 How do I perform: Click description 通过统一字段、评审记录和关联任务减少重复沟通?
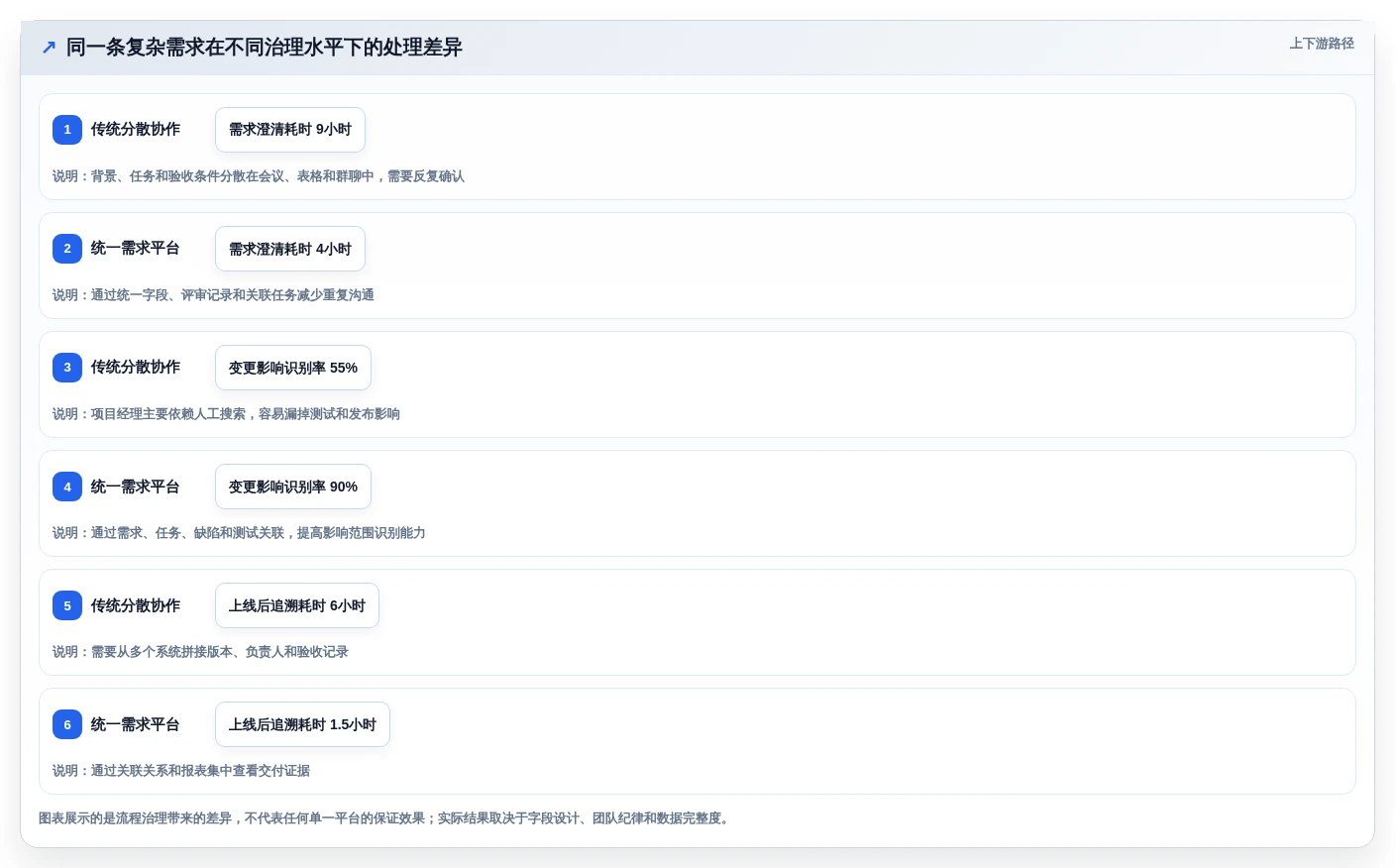coord(213,295)
